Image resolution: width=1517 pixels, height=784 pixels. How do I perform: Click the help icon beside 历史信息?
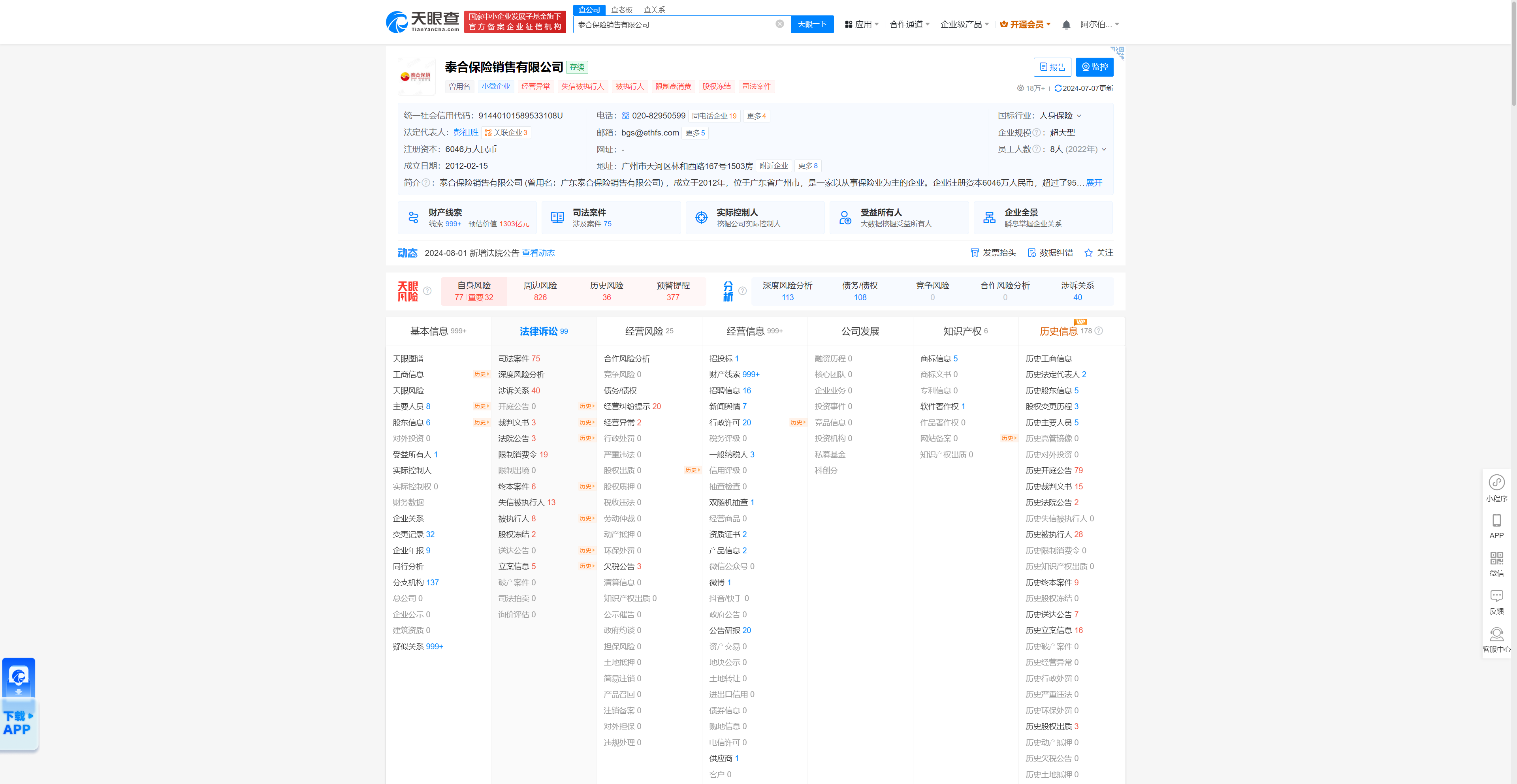pyautogui.click(x=1098, y=331)
